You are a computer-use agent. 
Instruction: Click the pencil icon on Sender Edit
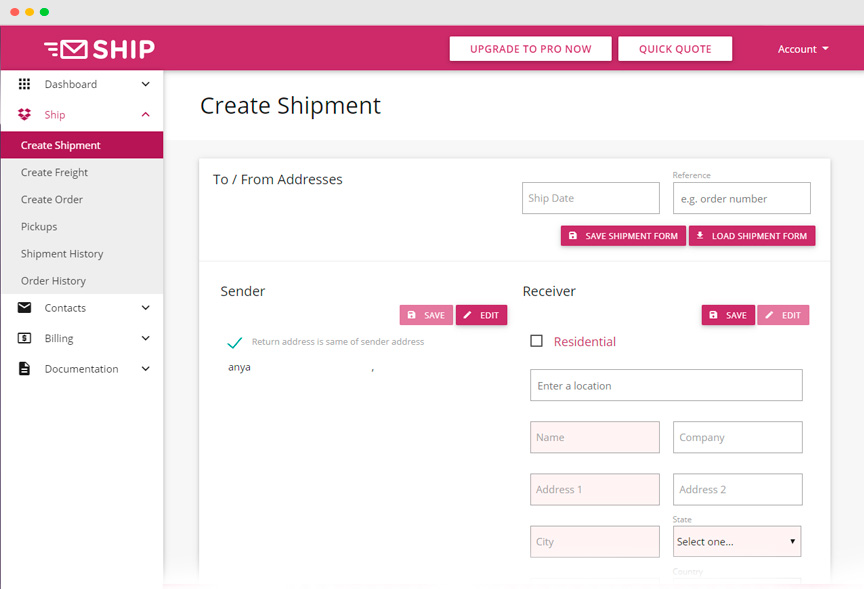click(467, 315)
